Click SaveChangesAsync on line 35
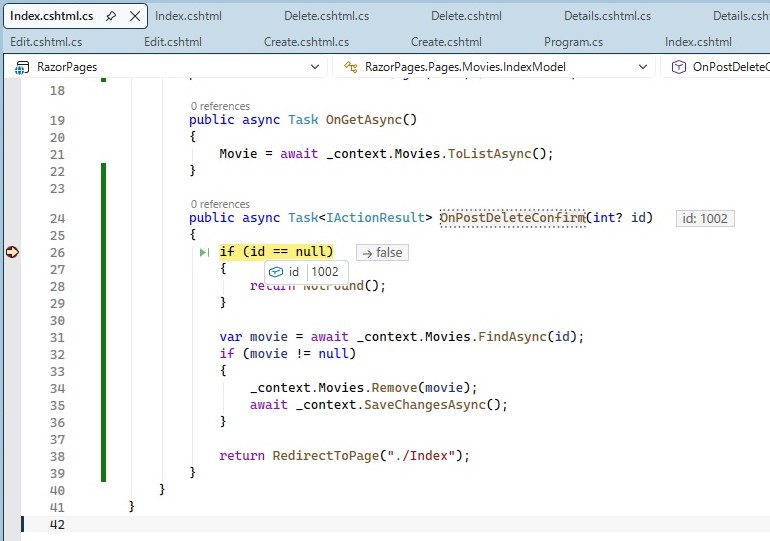This screenshot has height=541, width=770. pyautogui.click(x=425, y=405)
